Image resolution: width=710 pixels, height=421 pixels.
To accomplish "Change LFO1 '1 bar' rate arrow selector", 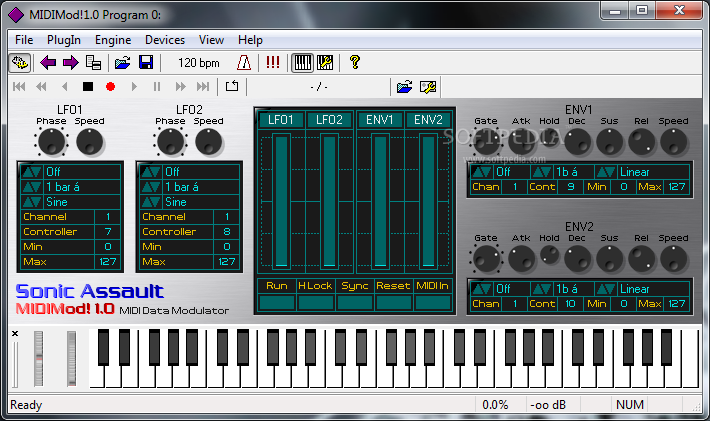I will click(32, 187).
